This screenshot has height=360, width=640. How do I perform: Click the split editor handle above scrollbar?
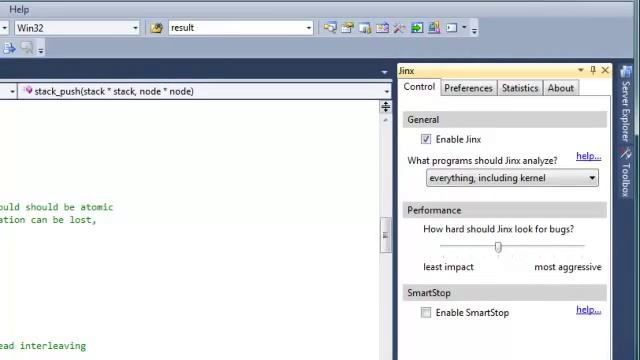point(385,107)
